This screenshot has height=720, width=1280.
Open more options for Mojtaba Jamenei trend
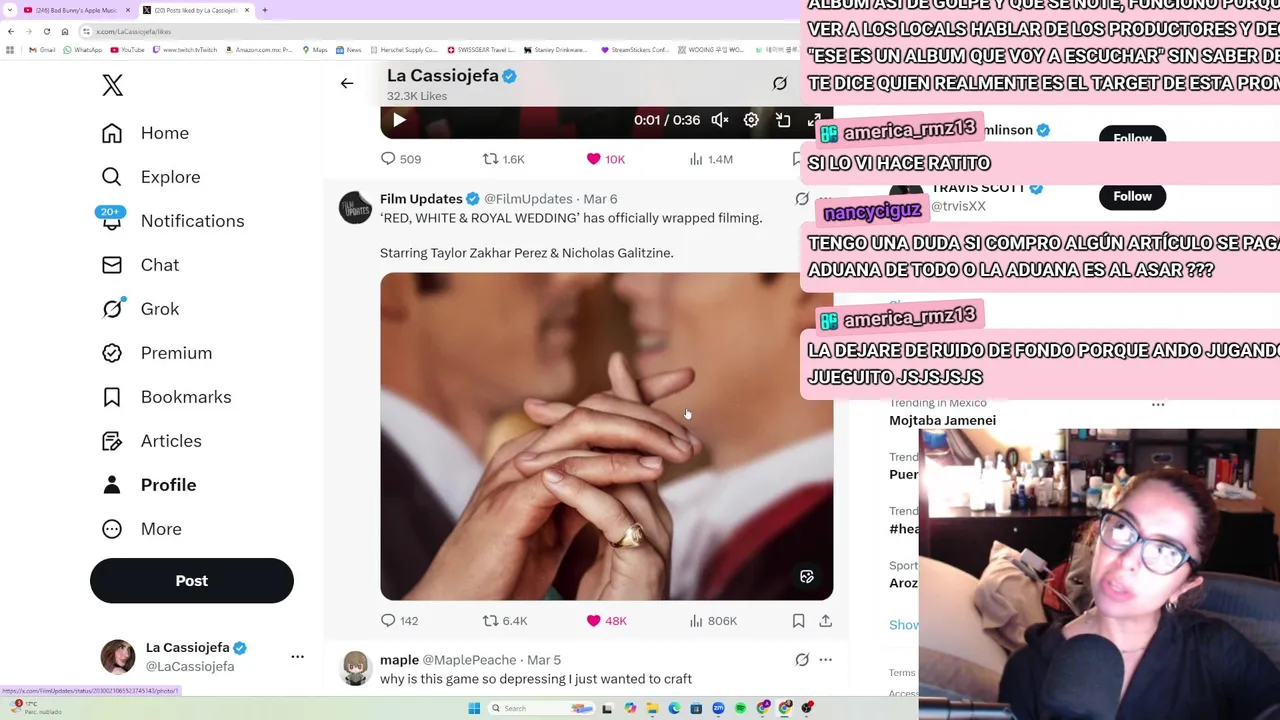(x=1158, y=405)
